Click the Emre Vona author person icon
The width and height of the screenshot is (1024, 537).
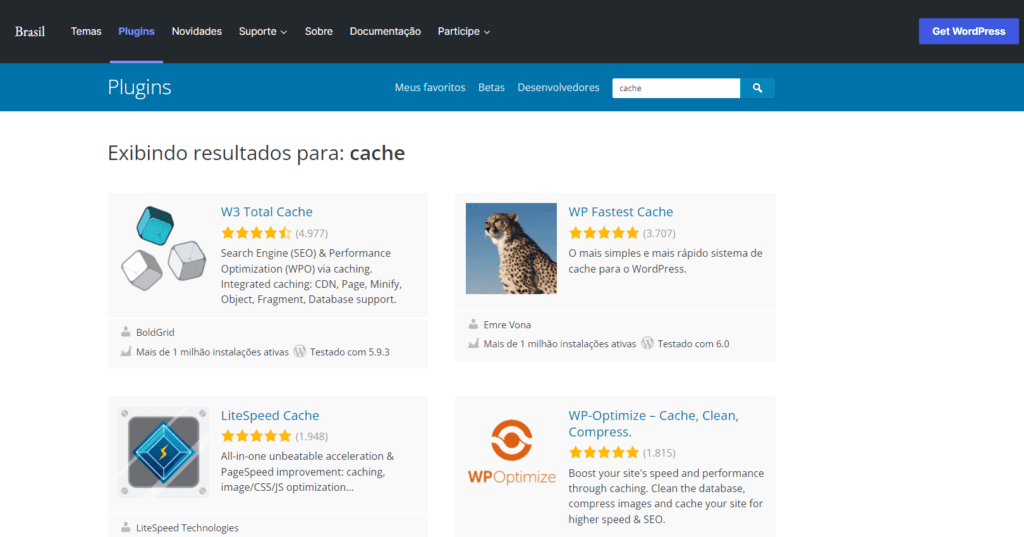tap(473, 324)
